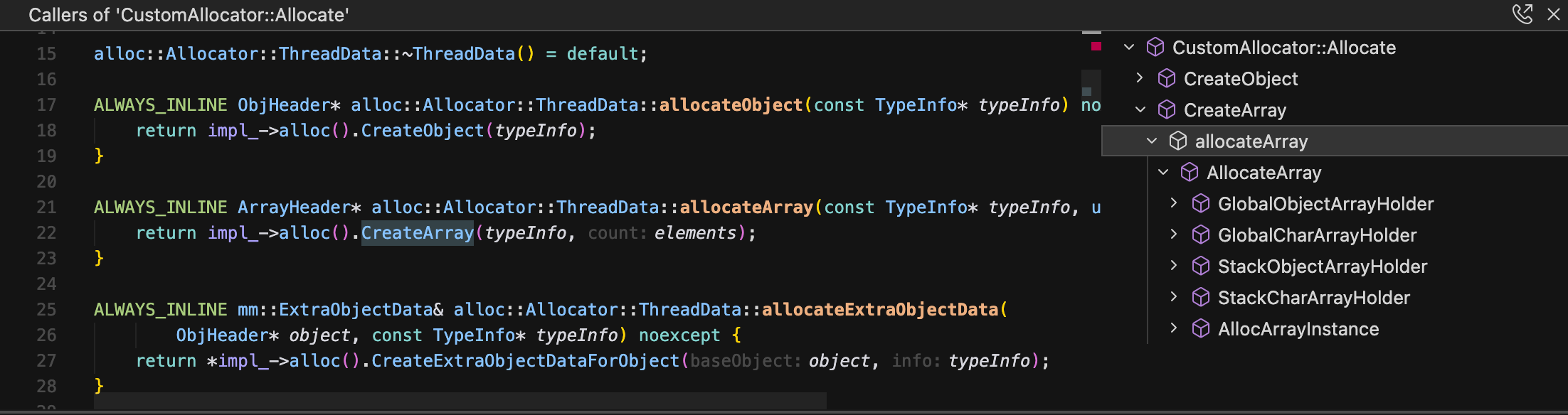Image resolution: width=1568 pixels, height=415 pixels.
Task: Click the red marker in the overview ruler
Action: coord(1096,47)
